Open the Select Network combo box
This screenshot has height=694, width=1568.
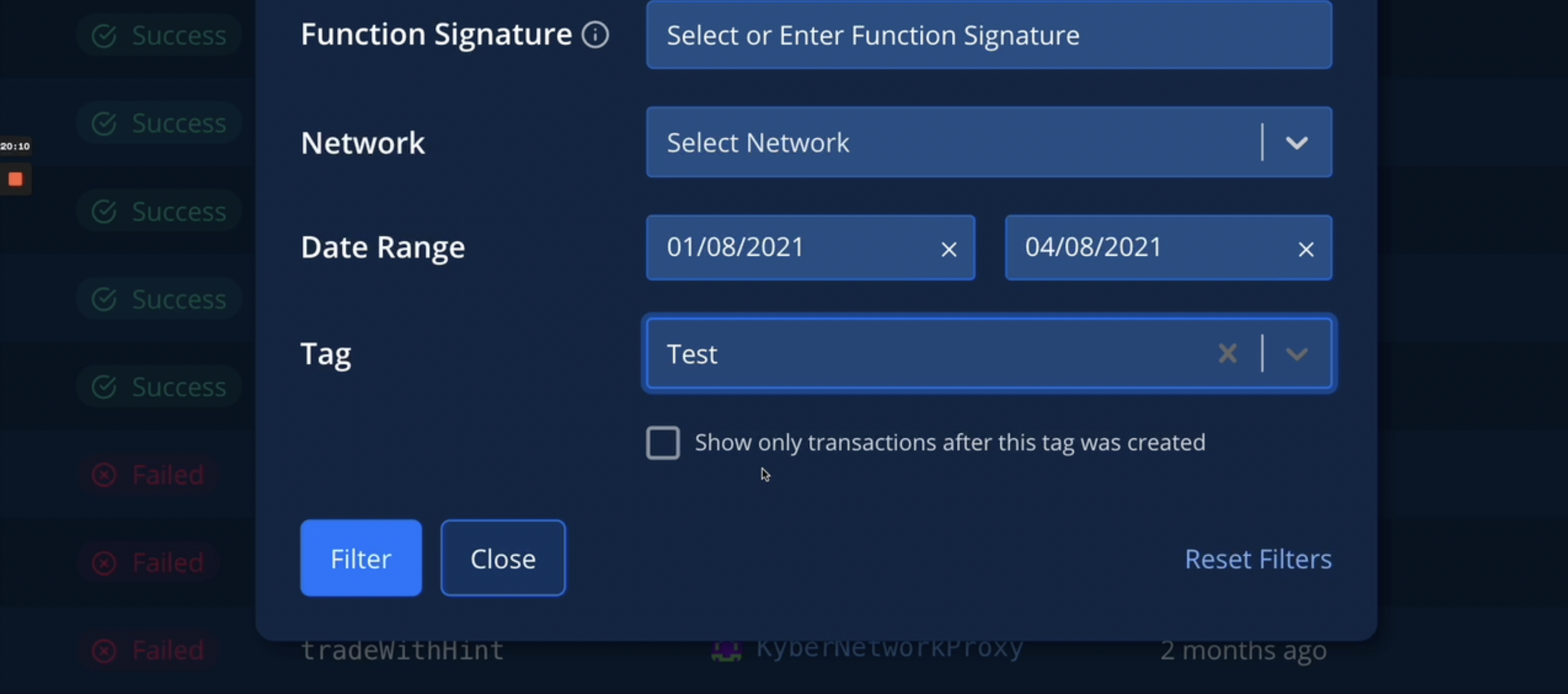[988, 142]
